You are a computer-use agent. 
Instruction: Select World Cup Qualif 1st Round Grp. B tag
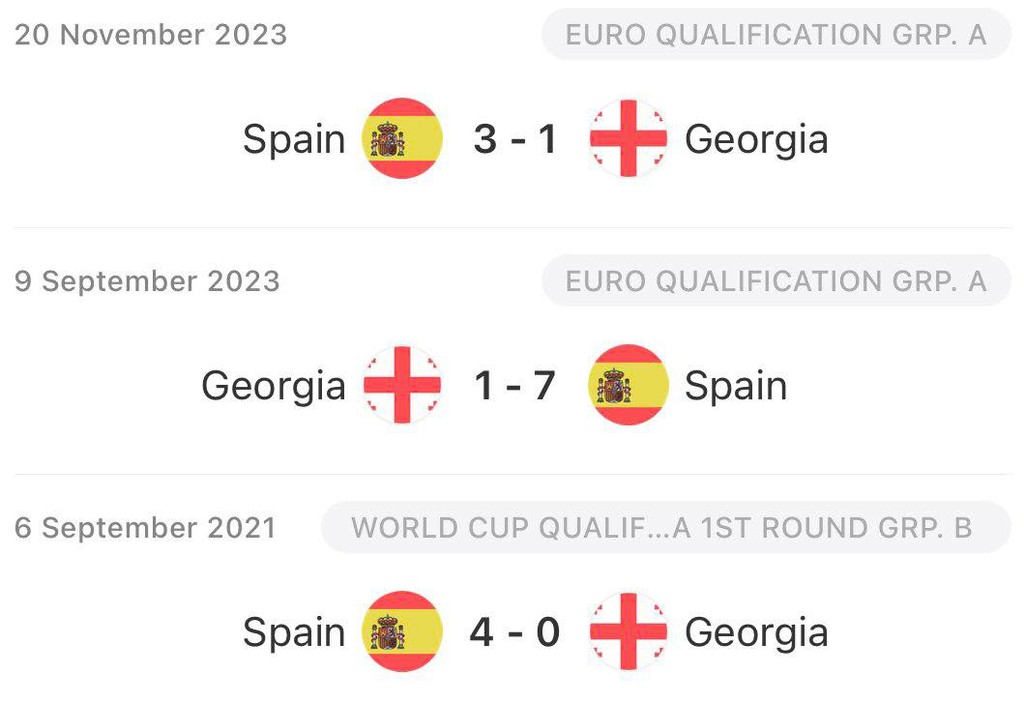click(666, 527)
